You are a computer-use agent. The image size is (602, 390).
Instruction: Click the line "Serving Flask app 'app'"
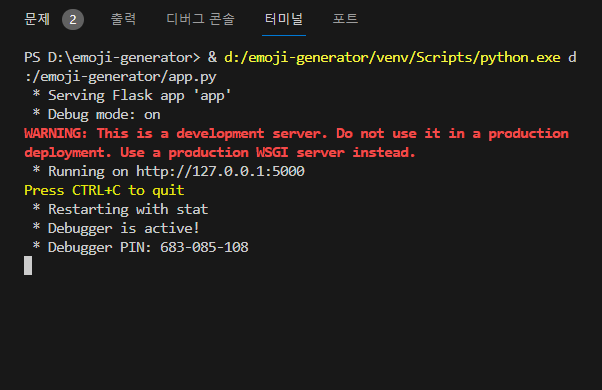[139, 95]
